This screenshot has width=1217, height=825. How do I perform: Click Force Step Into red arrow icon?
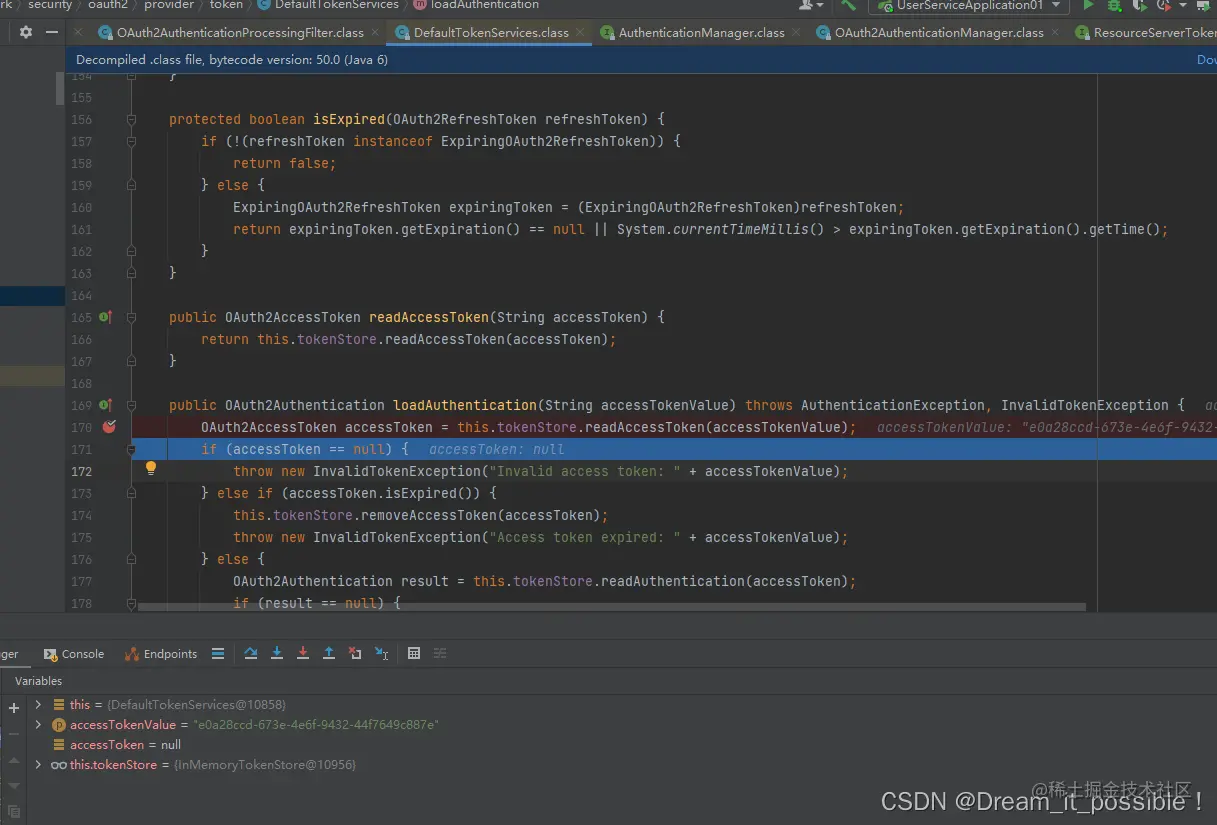303,653
